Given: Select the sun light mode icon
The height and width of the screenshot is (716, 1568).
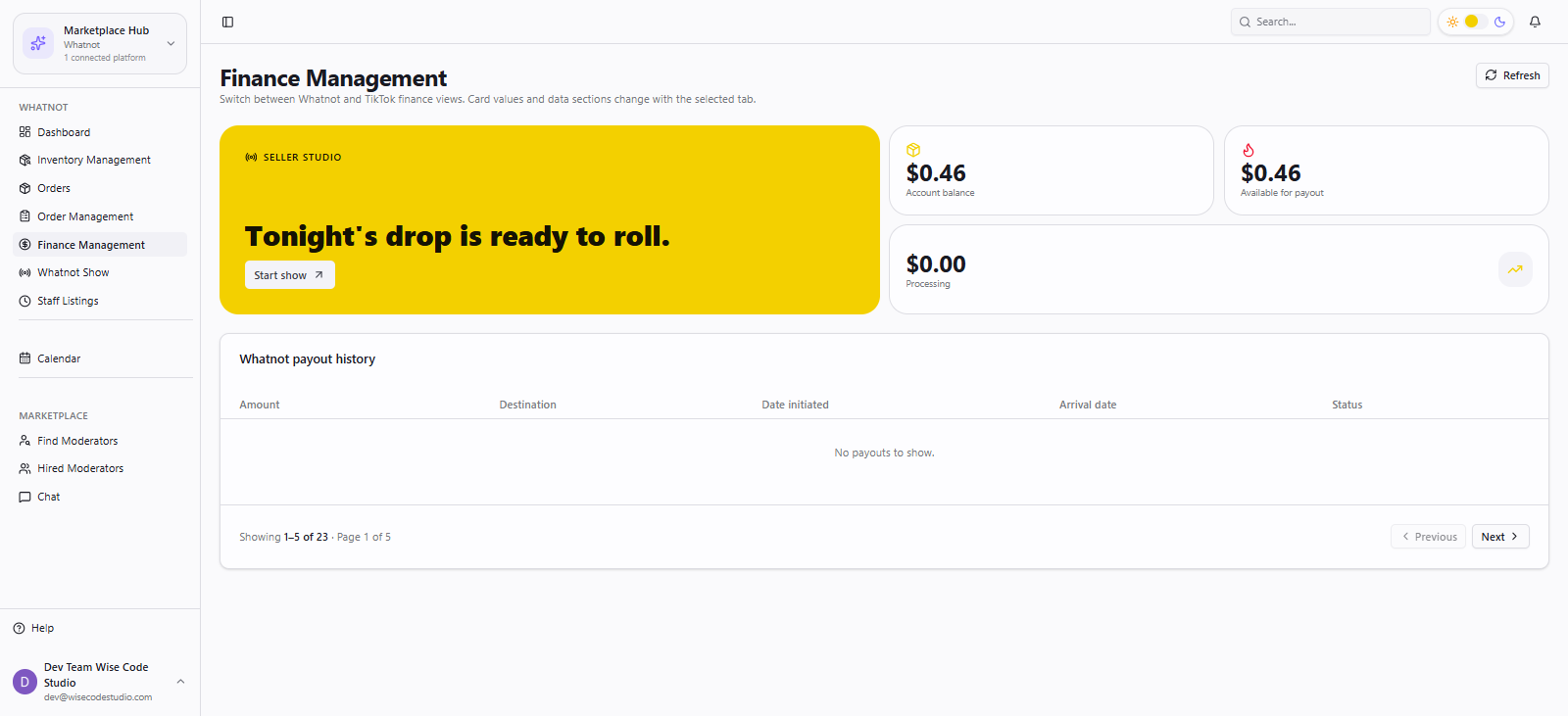Looking at the screenshot, I should pyautogui.click(x=1452, y=22).
